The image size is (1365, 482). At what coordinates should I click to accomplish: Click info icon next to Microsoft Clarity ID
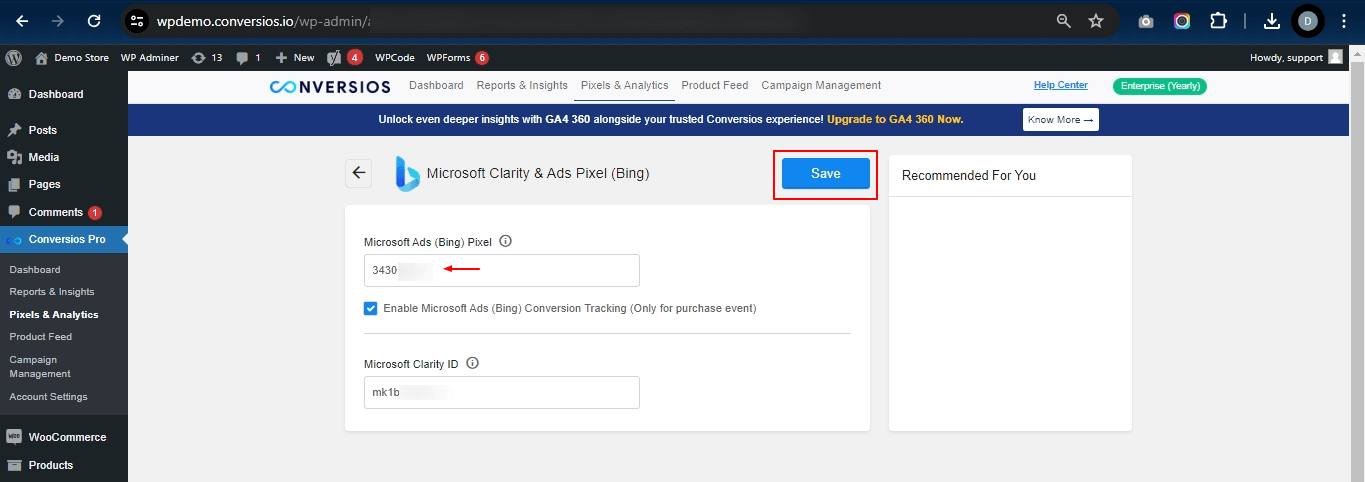tap(473, 363)
